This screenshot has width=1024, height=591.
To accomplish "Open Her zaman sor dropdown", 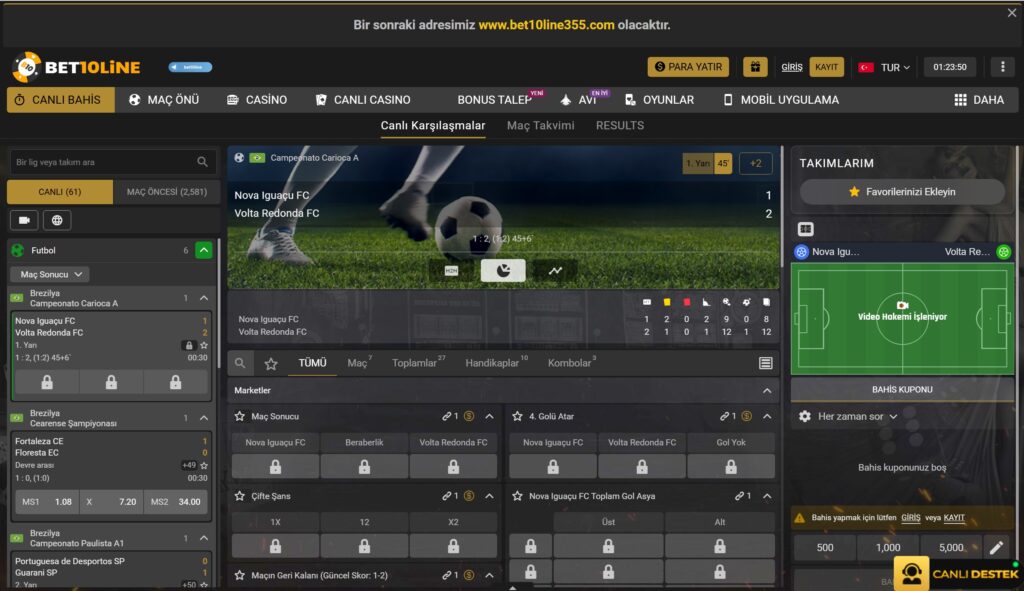I will pyautogui.click(x=857, y=416).
